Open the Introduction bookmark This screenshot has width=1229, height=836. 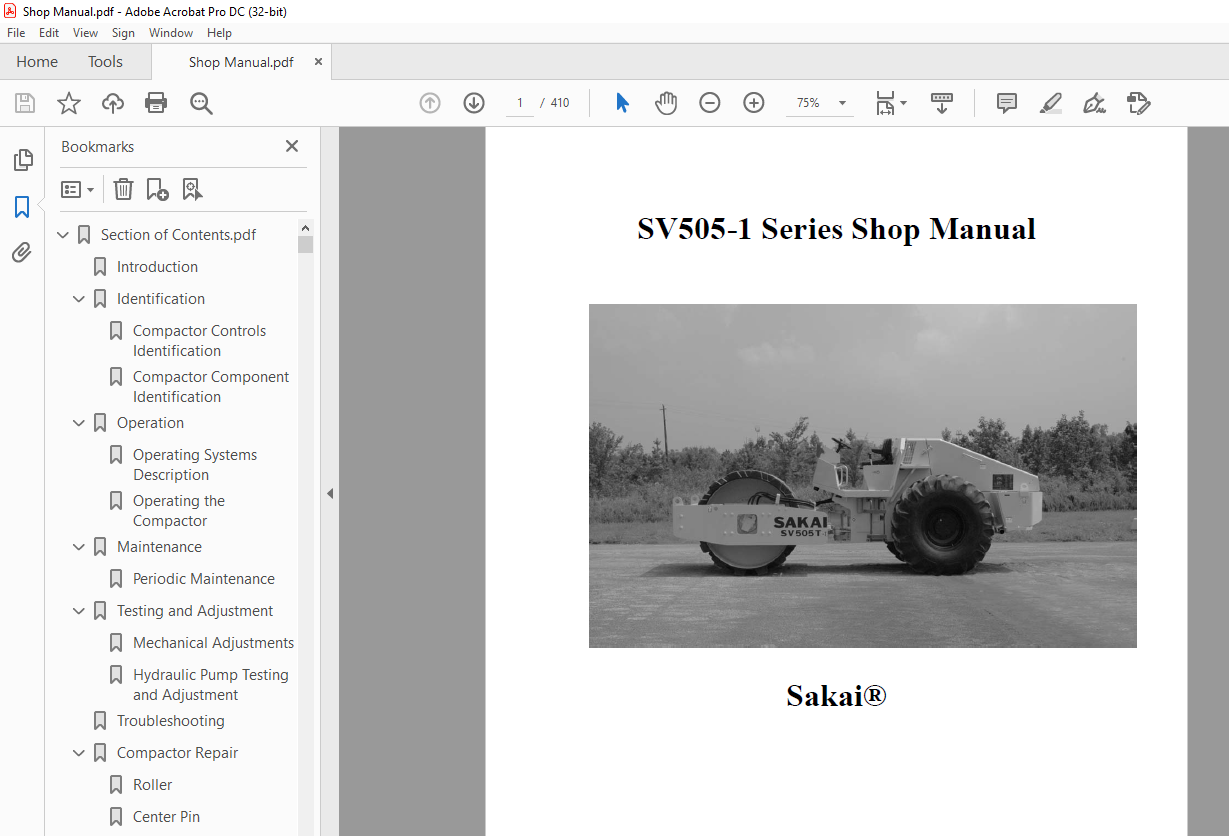point(157,267)
